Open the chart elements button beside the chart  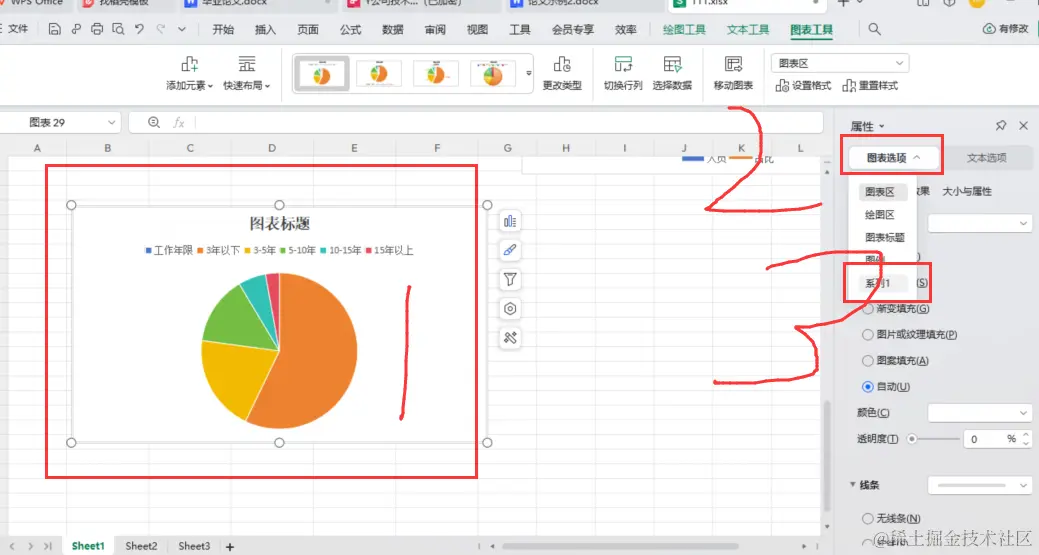pos(510,221)
